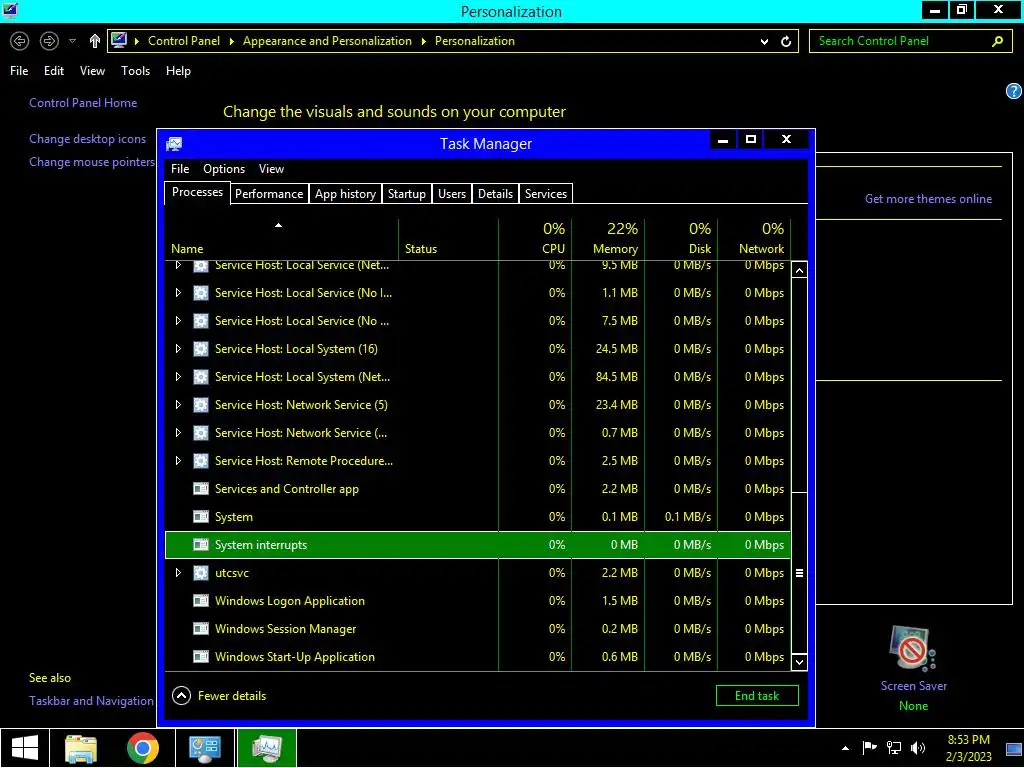Switch to the Services tab
The image size is (1024, 768).
pyautogui.click(x=546, y=194)
